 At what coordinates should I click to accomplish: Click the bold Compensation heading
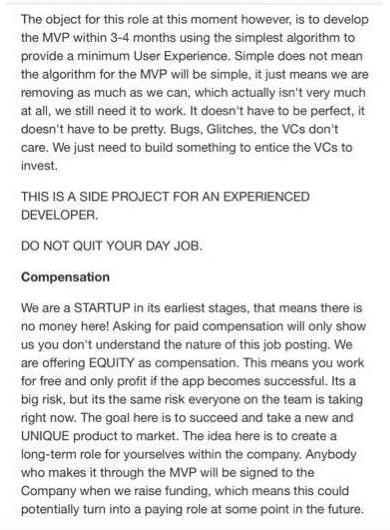(x=65, y=277)
